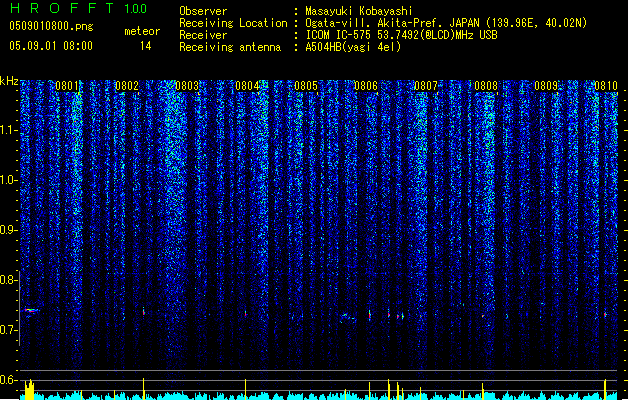Viewport: 629px width, 400px height.
Task: Click the 0801 time marker
Action: pyautogui.click(x=67, y=86)
